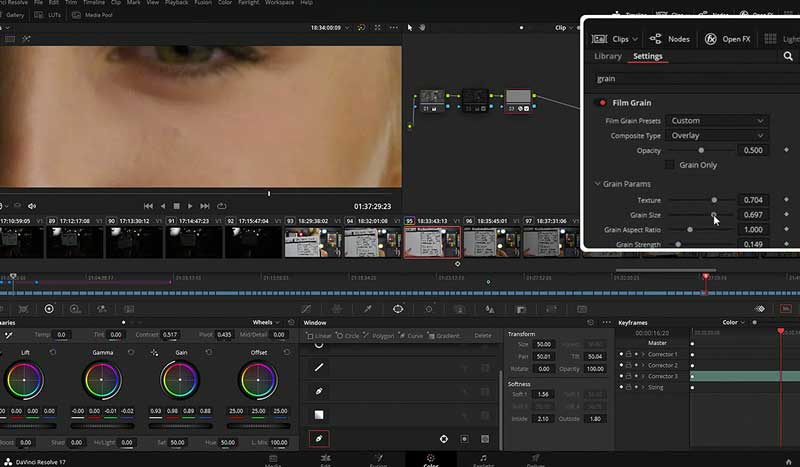Image resolution: width=800 pixels, height=467 pixels.
Task: Open the Media Pool panel
Action: tap(92, 15)
